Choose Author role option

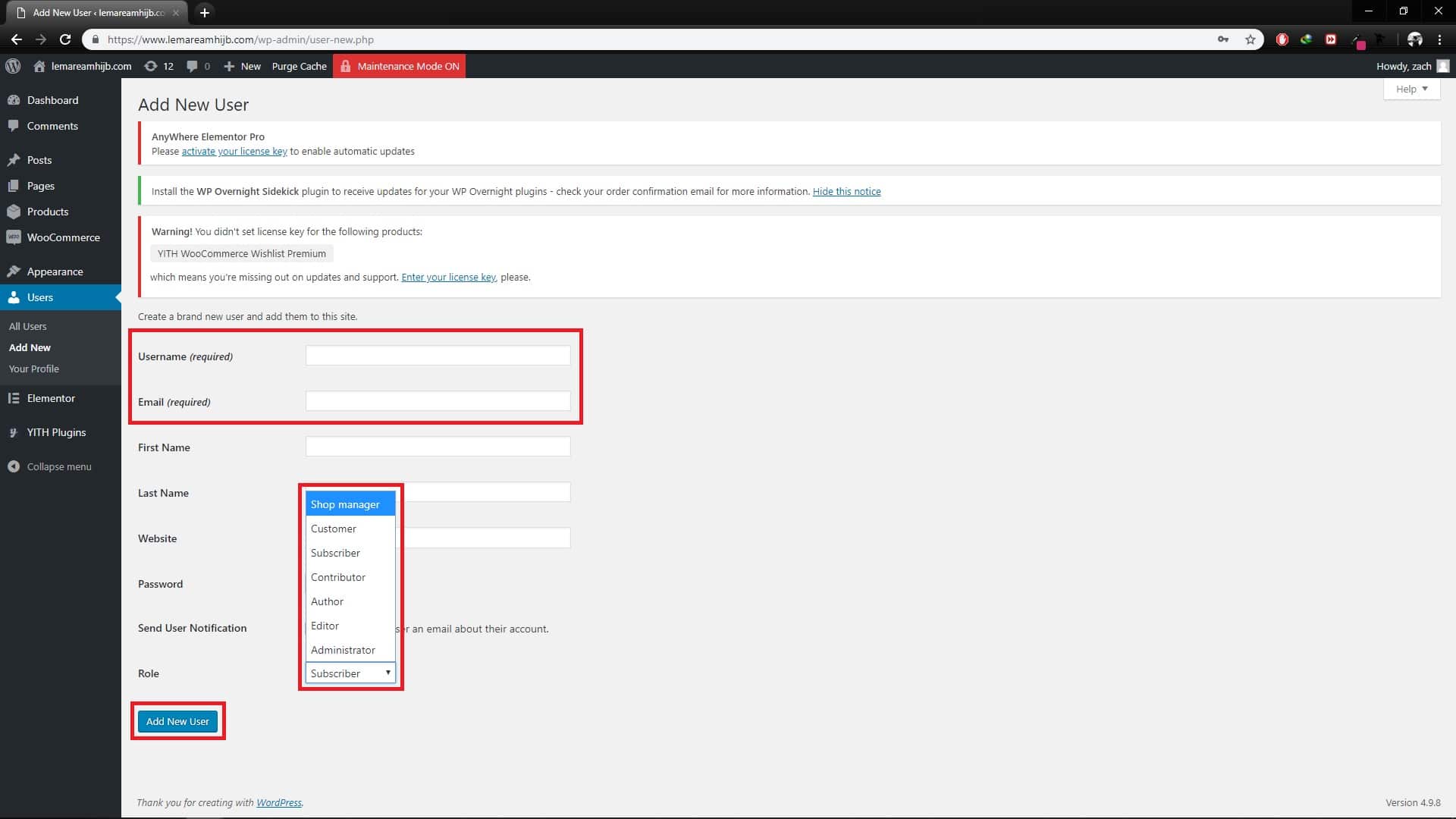point(350,601)
